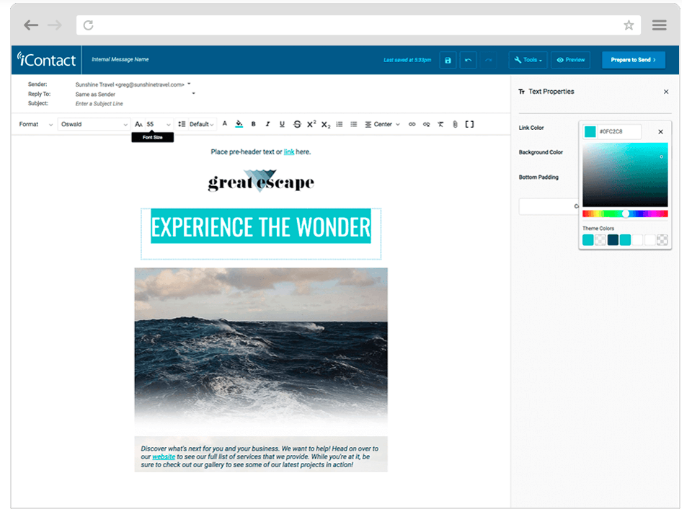This screenshot has height=512, width=682.
Task: Click the saturation gradient picker area
Action: point(625,175)
